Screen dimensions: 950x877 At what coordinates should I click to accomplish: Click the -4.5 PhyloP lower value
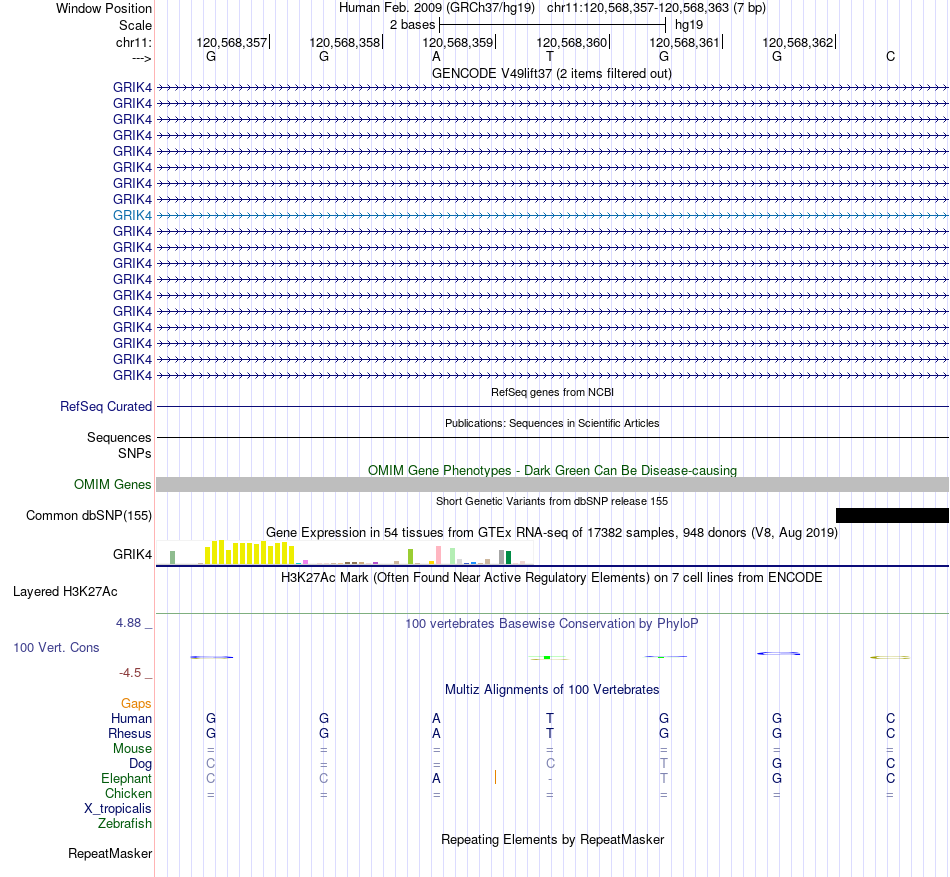[x=130, y=672]
